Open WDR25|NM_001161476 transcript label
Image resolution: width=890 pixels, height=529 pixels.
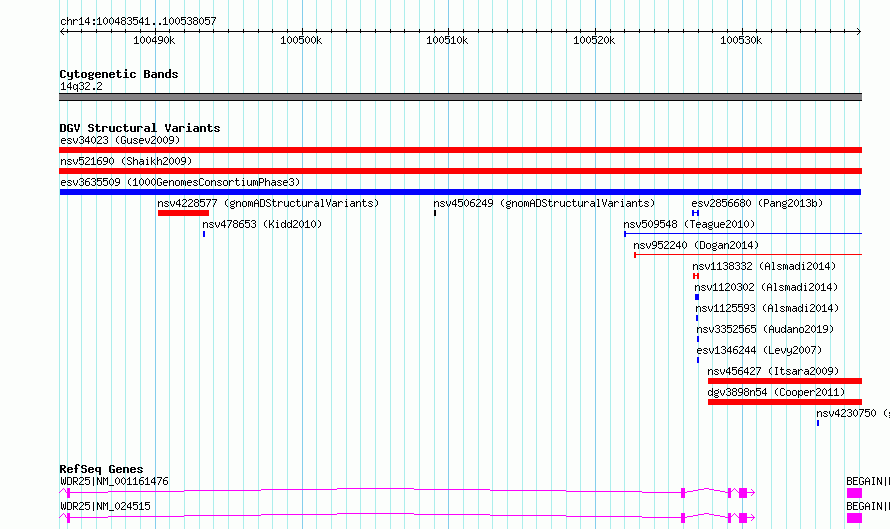click(x=114, y=481)
